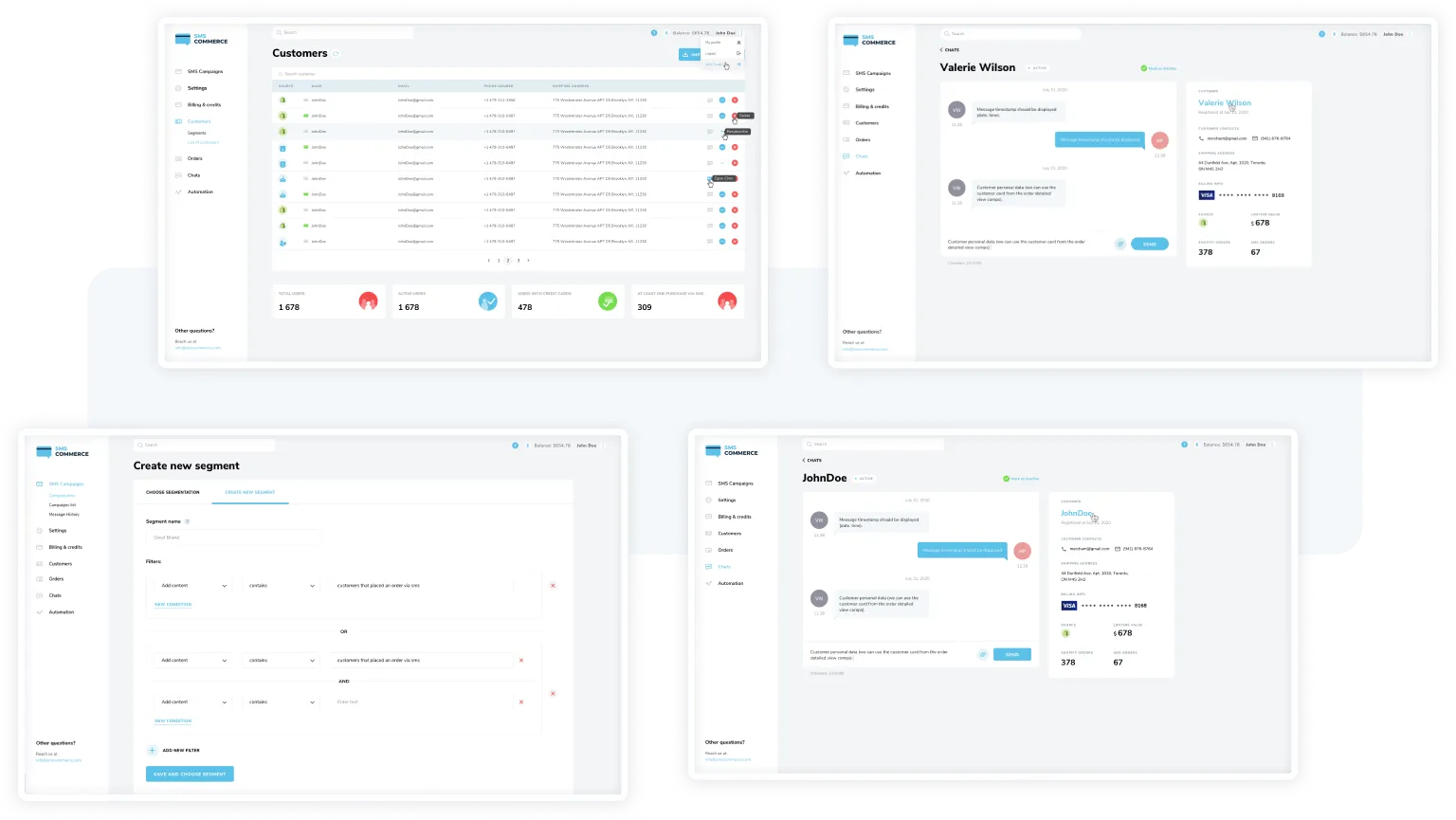Image resolution: width=1456 pixels, height=820 pixels.
Task: Click the Save and Choose Segment button
Action: pos(190,774)
